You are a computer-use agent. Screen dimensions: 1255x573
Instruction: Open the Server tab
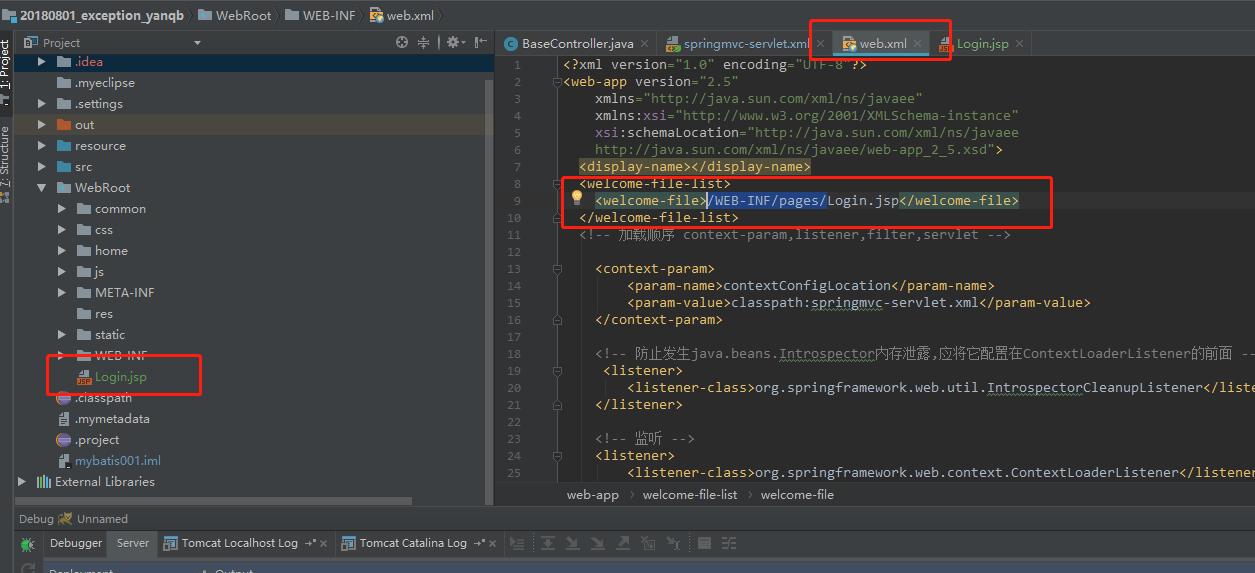pyautogui.click(x=133, y=543)
